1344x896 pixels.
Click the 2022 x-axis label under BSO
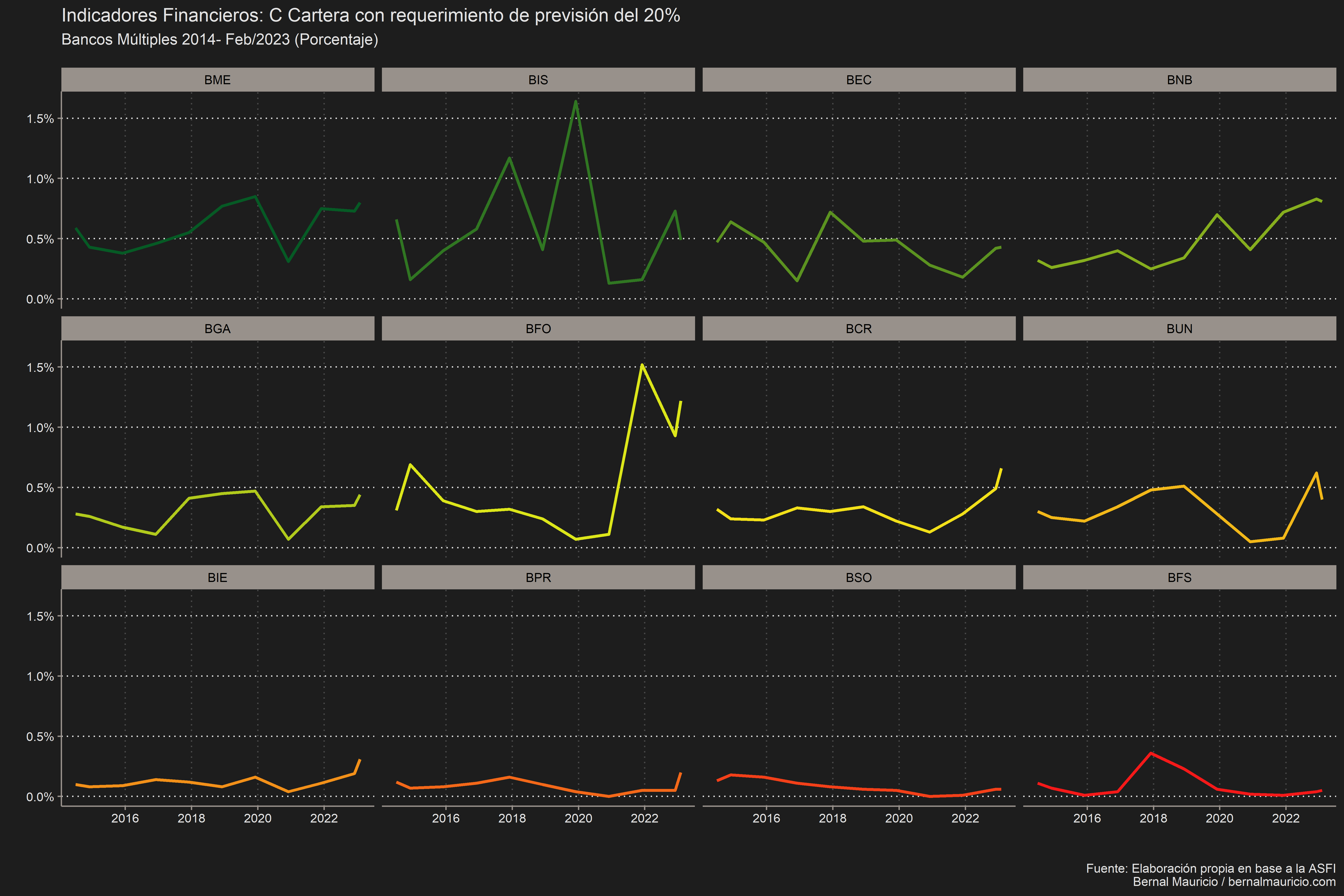tap(965, 818)
